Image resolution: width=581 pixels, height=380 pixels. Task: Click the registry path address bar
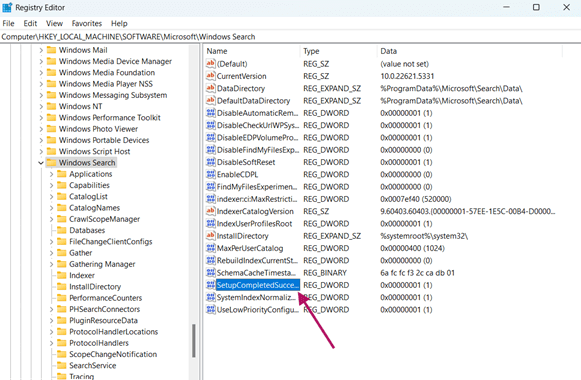click(x=290, y=37)
